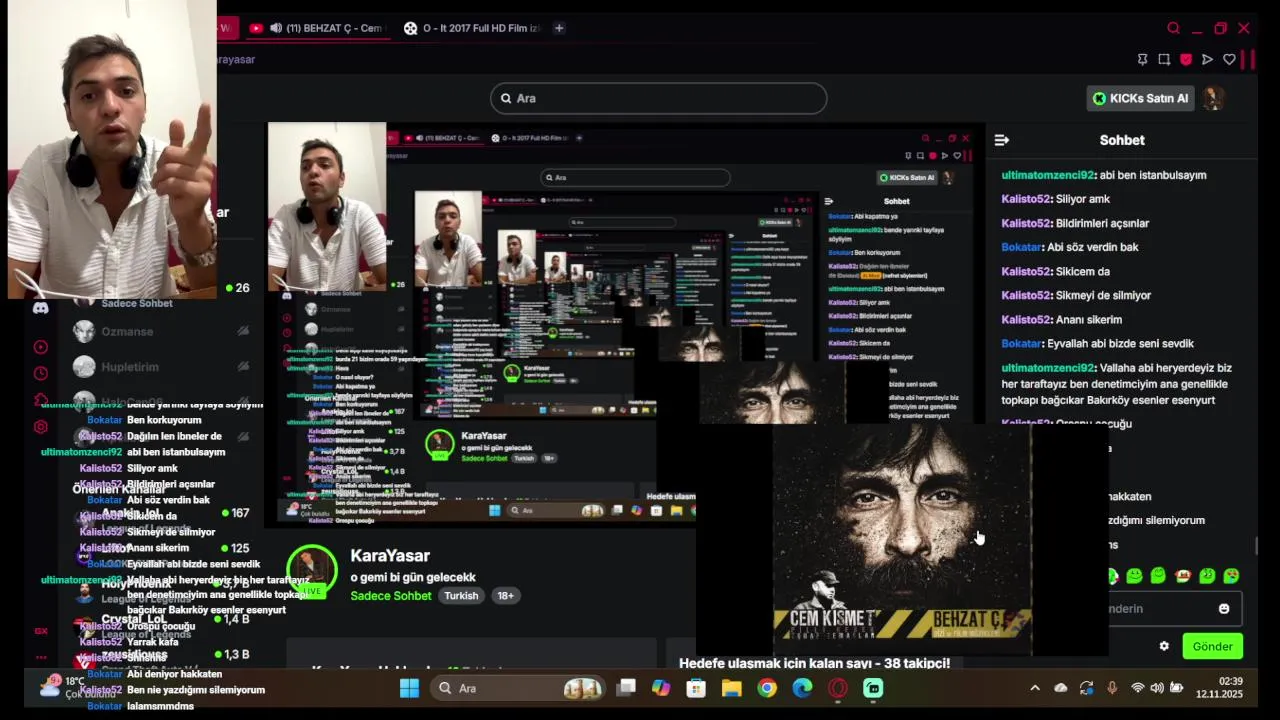Open the Kick app icon on taskbar
1280x720 pixels.
pyautogui.click(x=873, y=688)
